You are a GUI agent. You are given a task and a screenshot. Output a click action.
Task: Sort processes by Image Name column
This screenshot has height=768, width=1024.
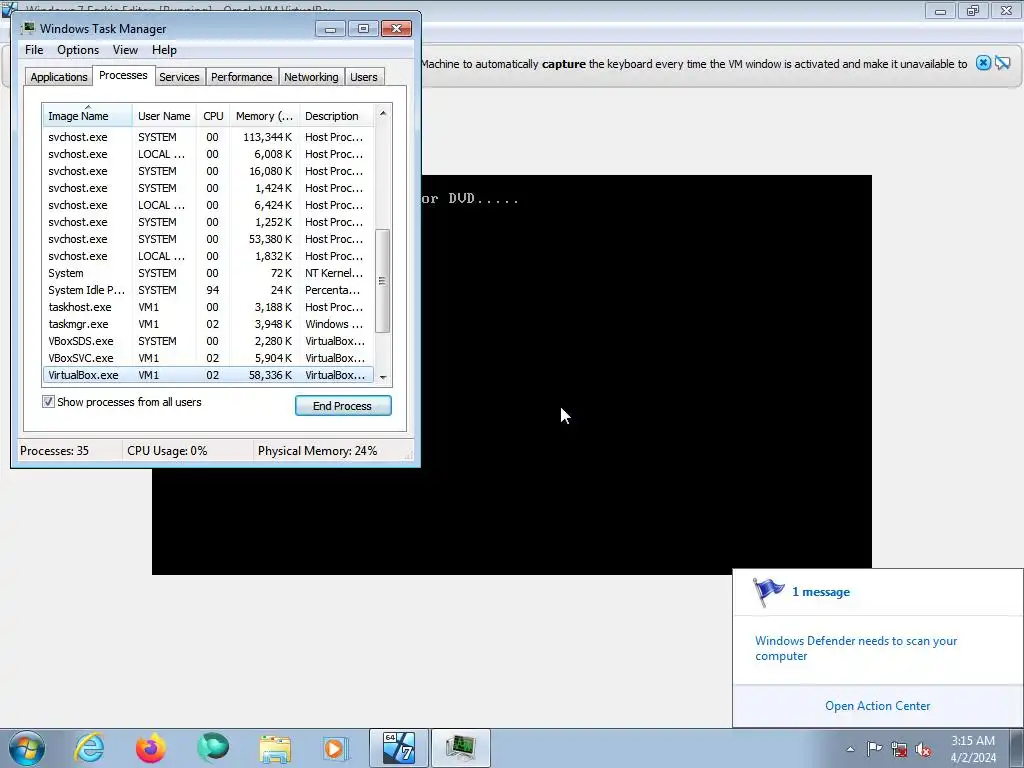(x=88, y=116)
